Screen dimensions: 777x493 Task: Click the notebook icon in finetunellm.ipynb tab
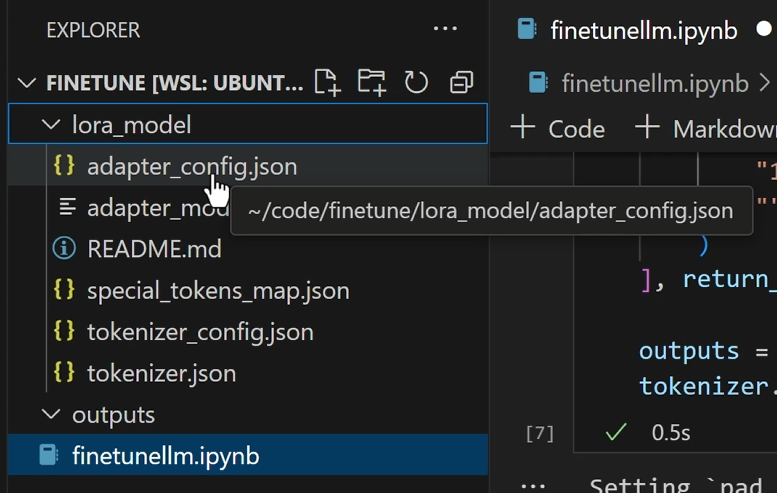pyautogui.click(x=527, y=30)
